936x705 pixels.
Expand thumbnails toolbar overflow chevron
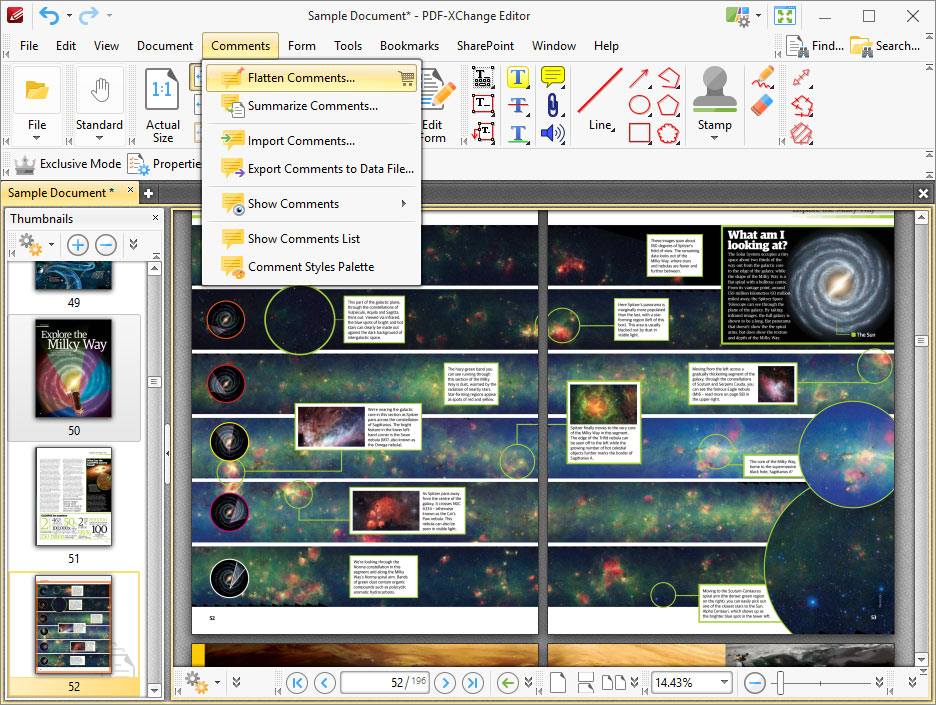134,244
